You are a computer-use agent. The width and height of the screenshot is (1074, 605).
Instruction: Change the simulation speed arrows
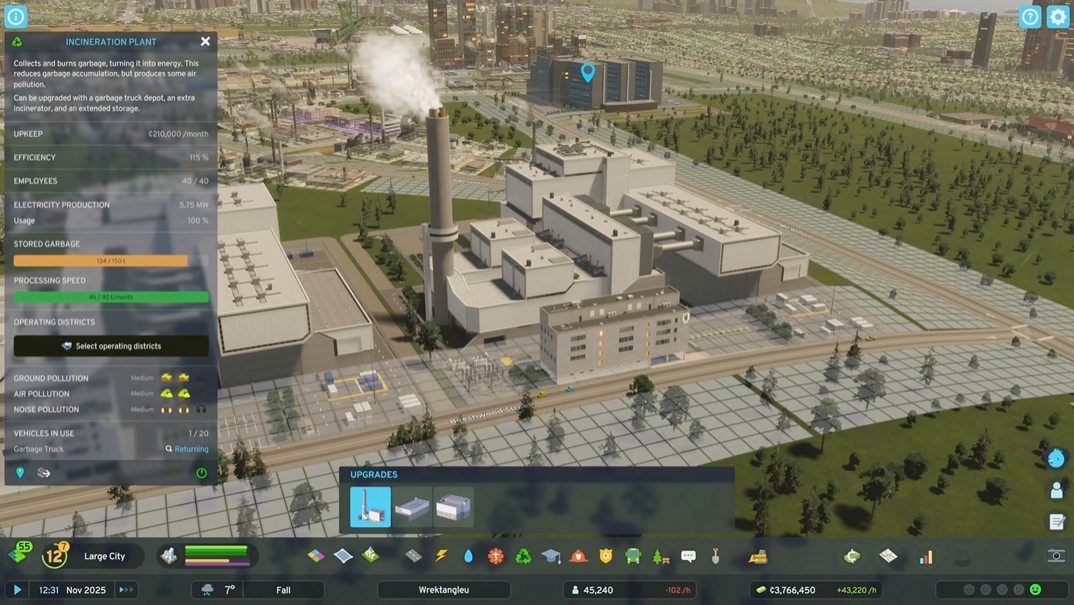[x=126, y=589]
